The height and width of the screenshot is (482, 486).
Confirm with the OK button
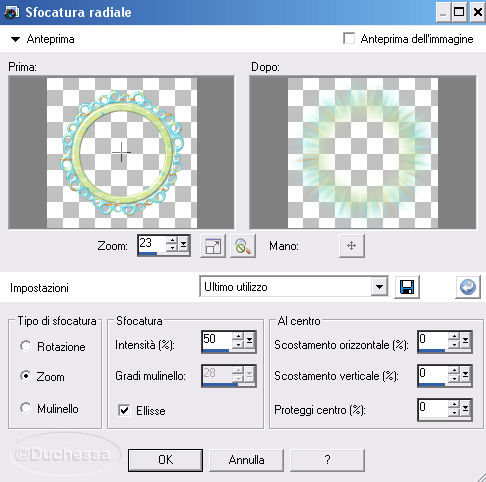165,460
